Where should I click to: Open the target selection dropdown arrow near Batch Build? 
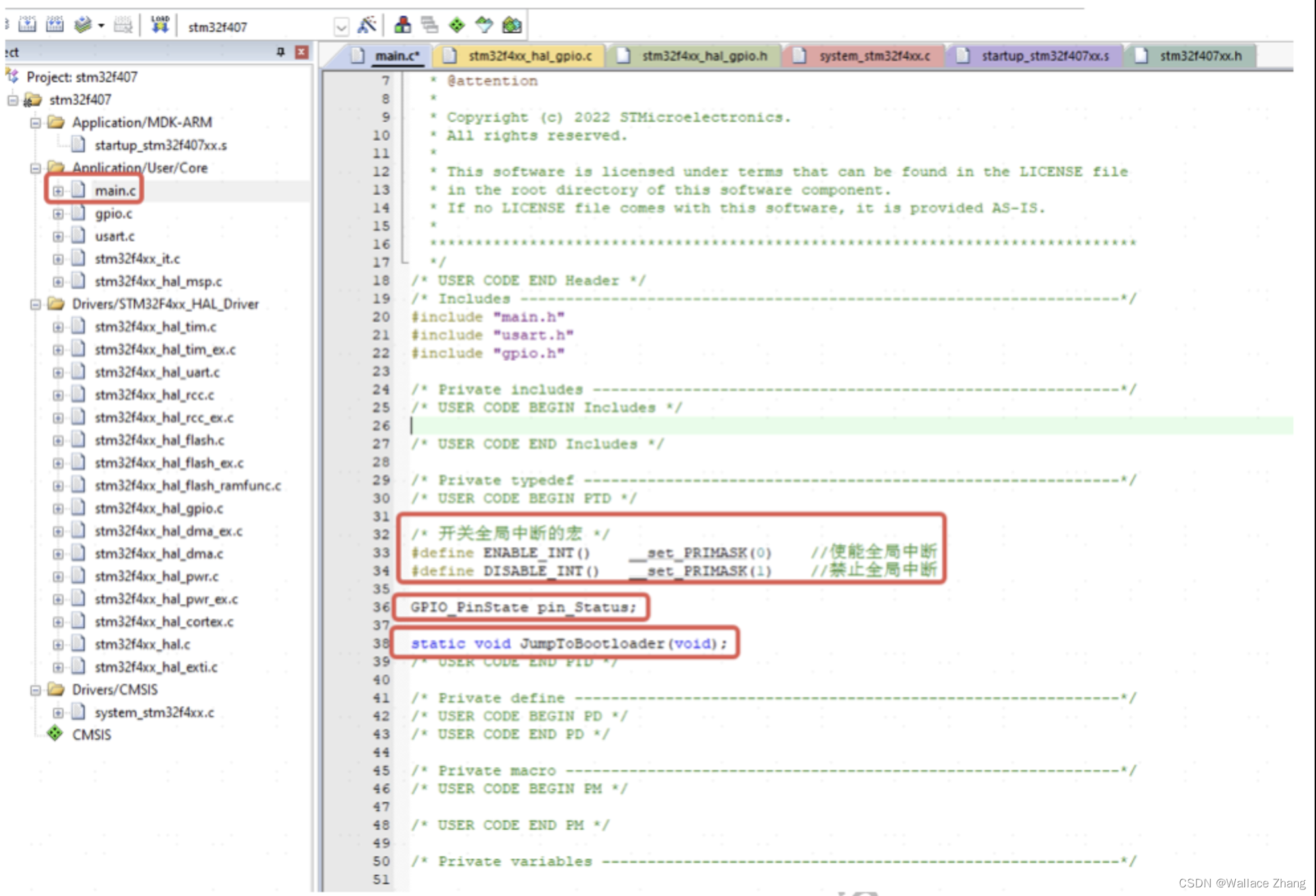coord(101,25)
